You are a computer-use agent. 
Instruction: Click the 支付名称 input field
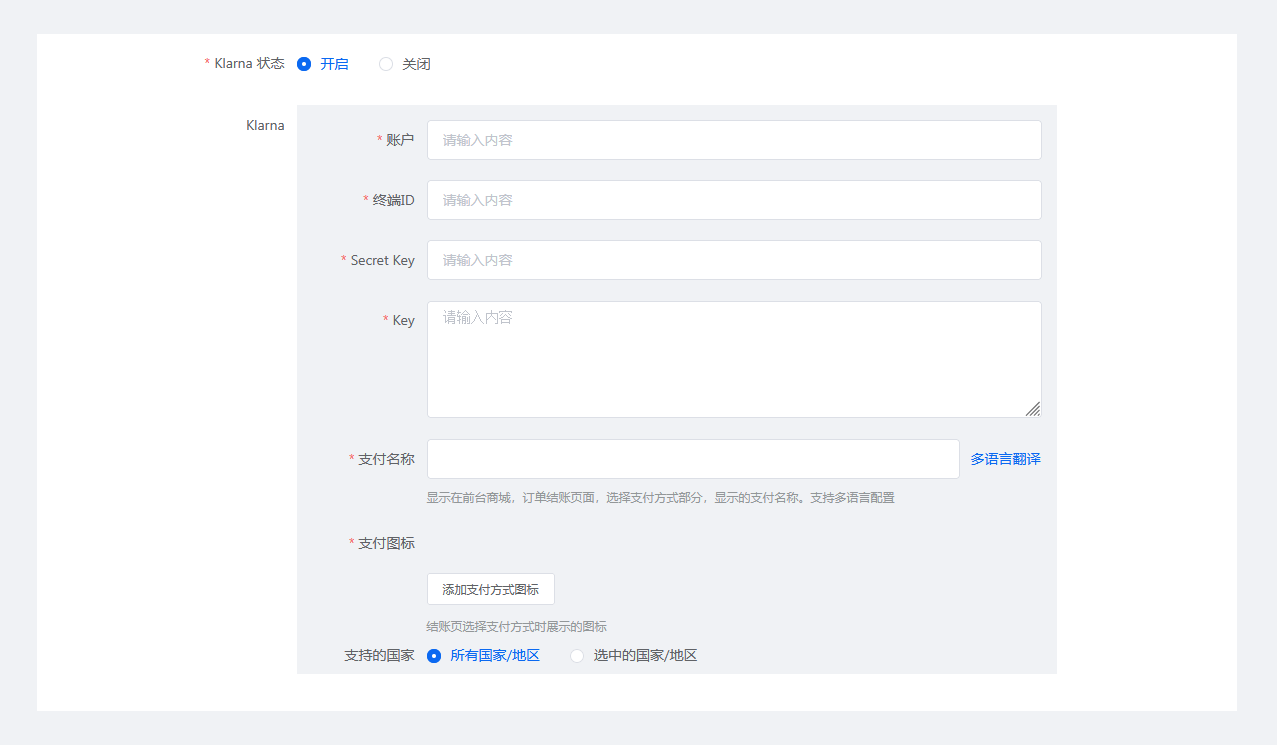click(x=692, y=459)
